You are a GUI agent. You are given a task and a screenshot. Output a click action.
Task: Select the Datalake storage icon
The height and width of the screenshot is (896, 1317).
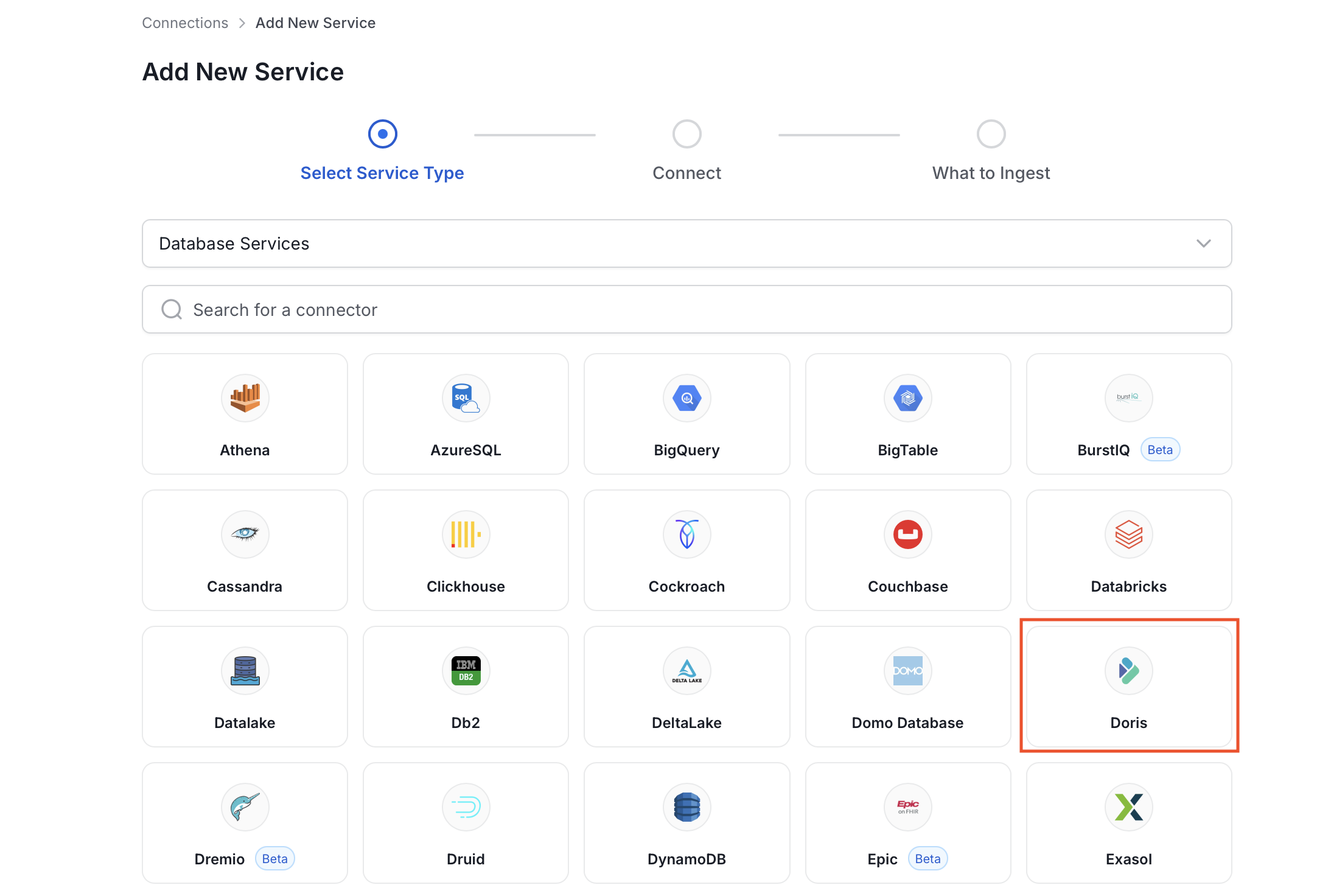coord(245,671)
